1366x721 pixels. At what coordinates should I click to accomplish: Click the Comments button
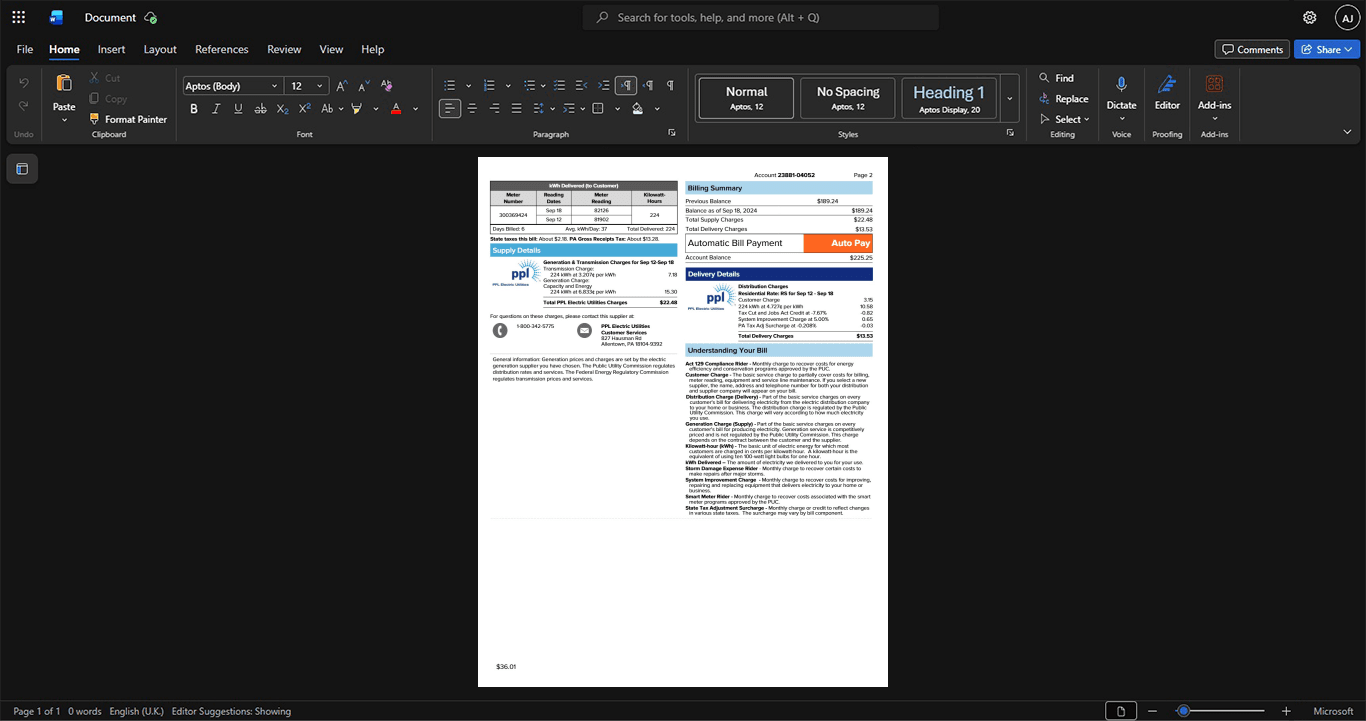coord(1252,49)
